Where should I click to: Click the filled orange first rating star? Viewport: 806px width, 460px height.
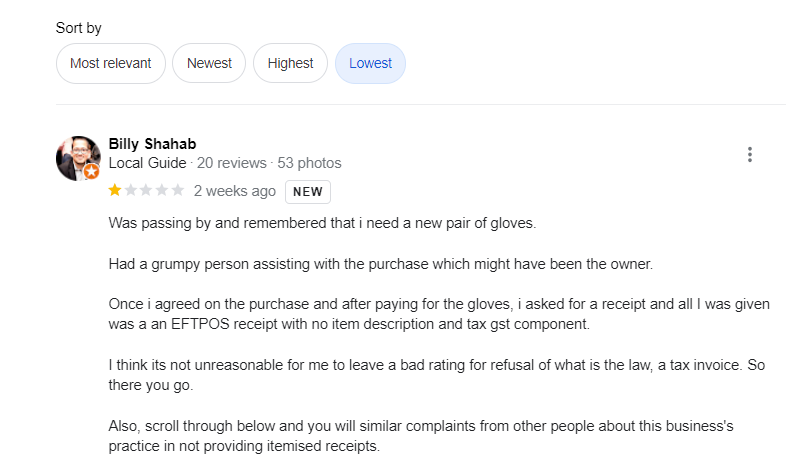tap(115, 190)
